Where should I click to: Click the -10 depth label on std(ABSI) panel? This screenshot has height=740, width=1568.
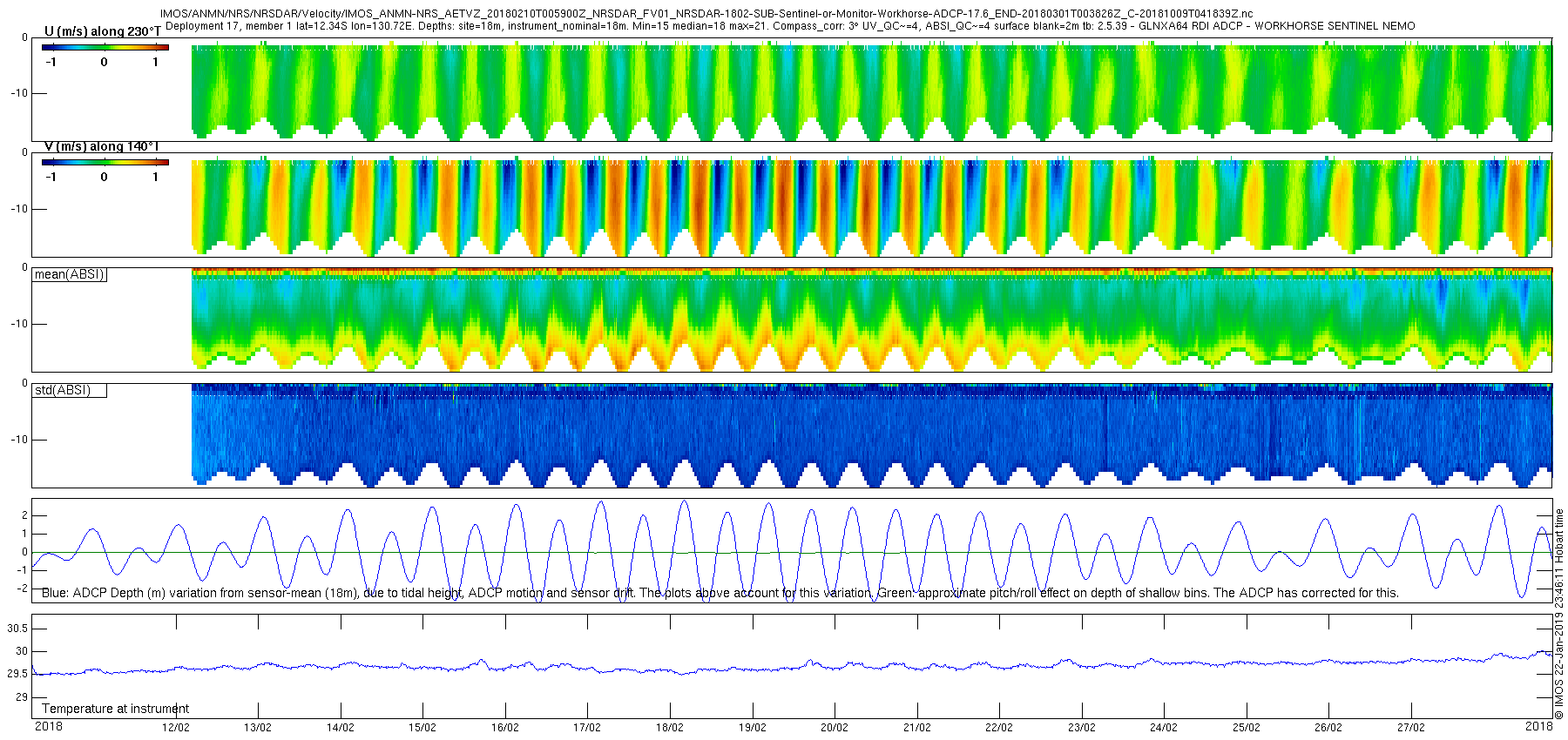click(18, 440)
